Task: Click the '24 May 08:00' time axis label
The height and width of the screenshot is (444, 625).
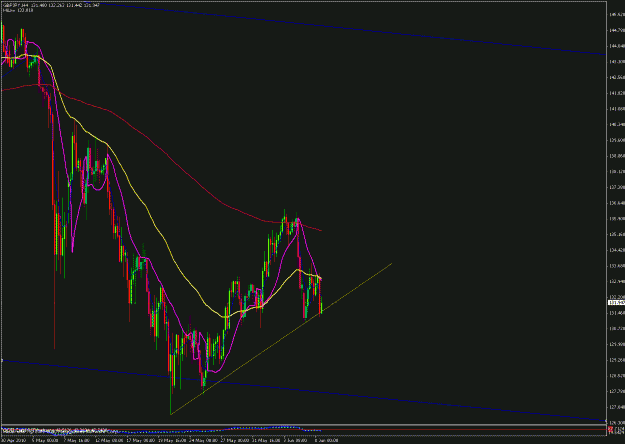Action: point(203,441)
